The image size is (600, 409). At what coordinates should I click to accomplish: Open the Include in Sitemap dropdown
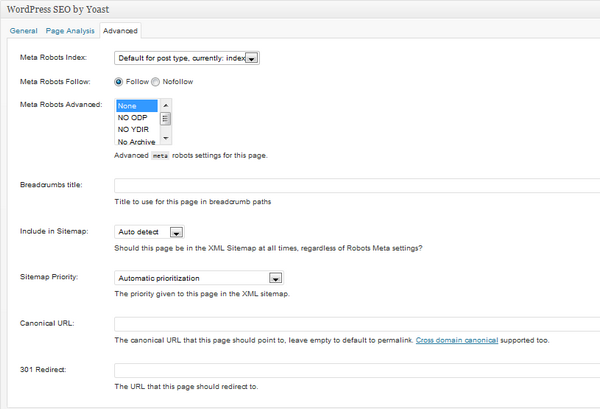149,232
